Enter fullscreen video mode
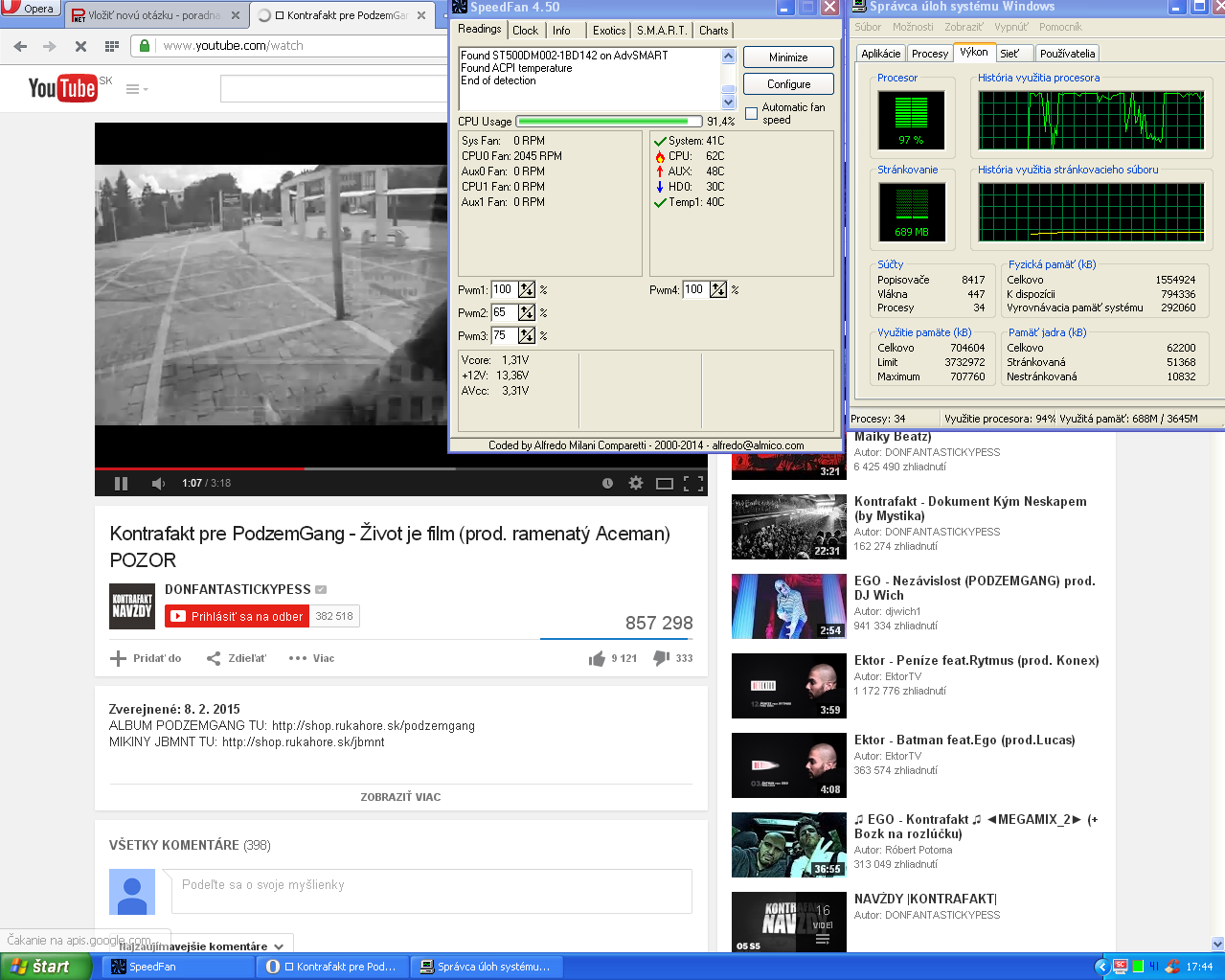This screenshot has width=1225, height=980. coord(694,484)
